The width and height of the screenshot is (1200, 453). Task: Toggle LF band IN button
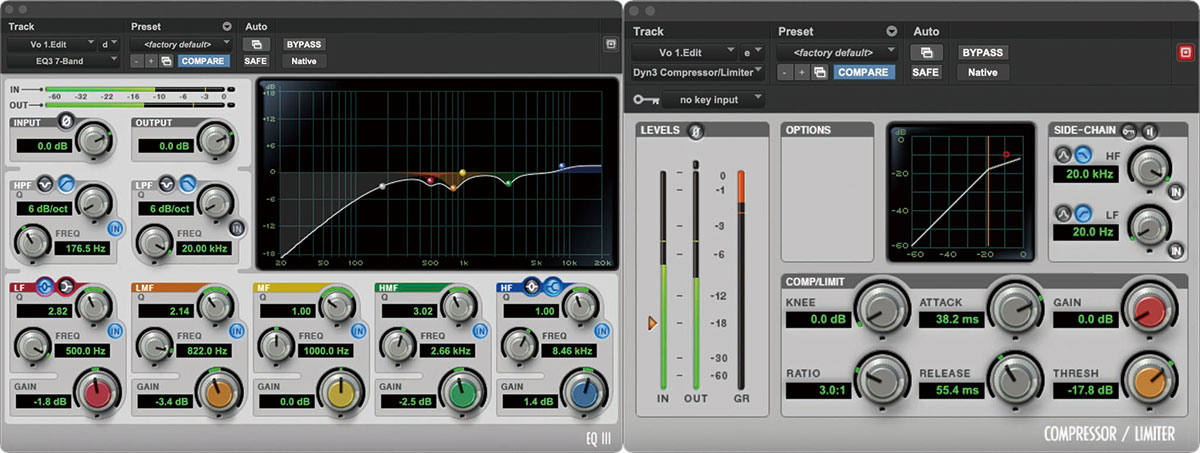click(x=114, y=333)
